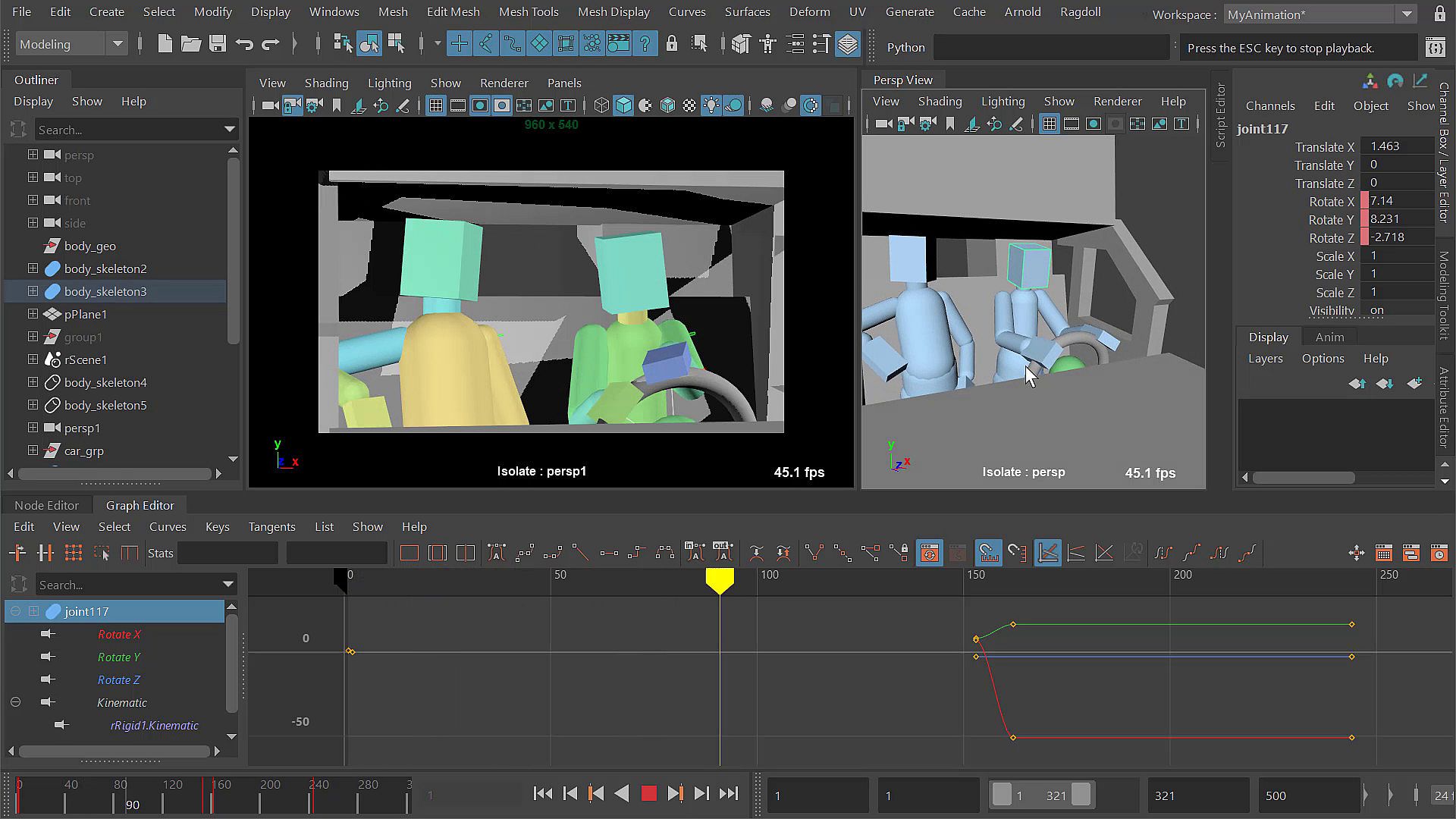Screen dimensions: 1456x819
Task: Select the Anim layer tab
Action: (x=1329, y=337)
